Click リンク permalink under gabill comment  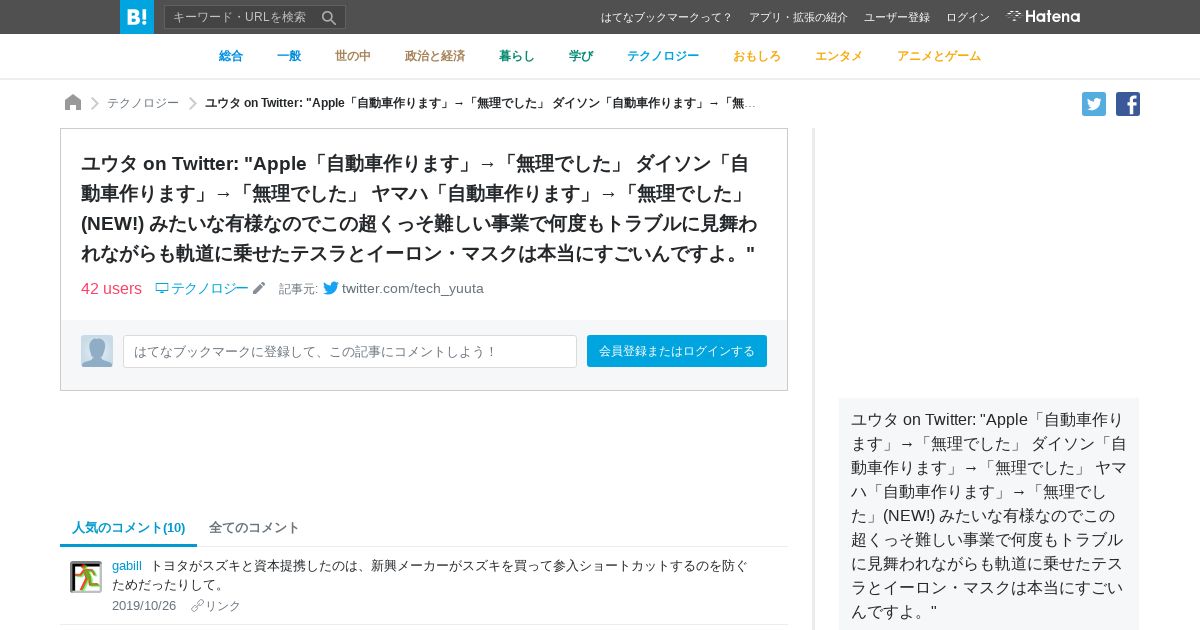[x=223, y=606]
